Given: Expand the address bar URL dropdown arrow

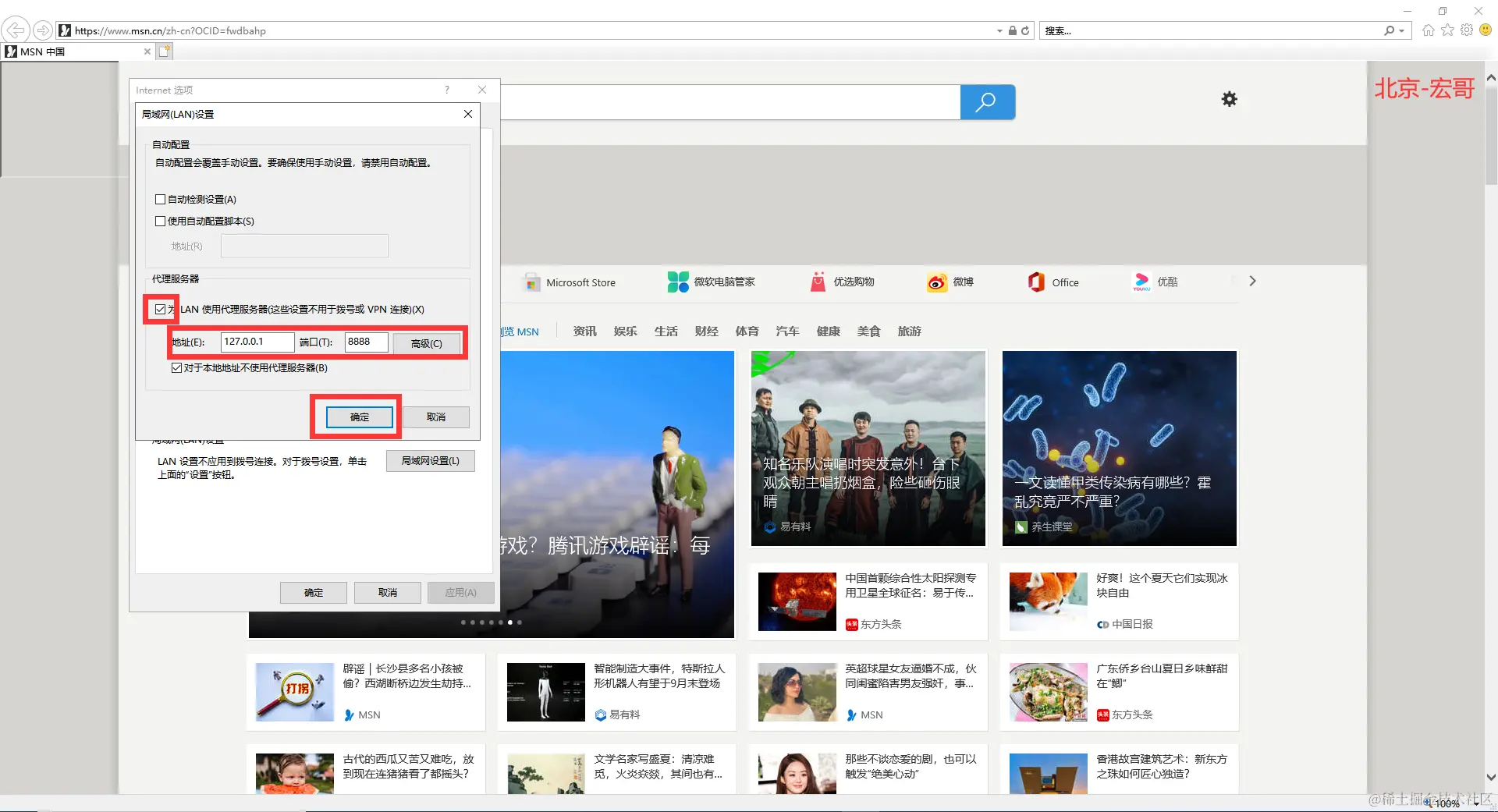Looking at the screenshot, I should click(x=999, y=31).
